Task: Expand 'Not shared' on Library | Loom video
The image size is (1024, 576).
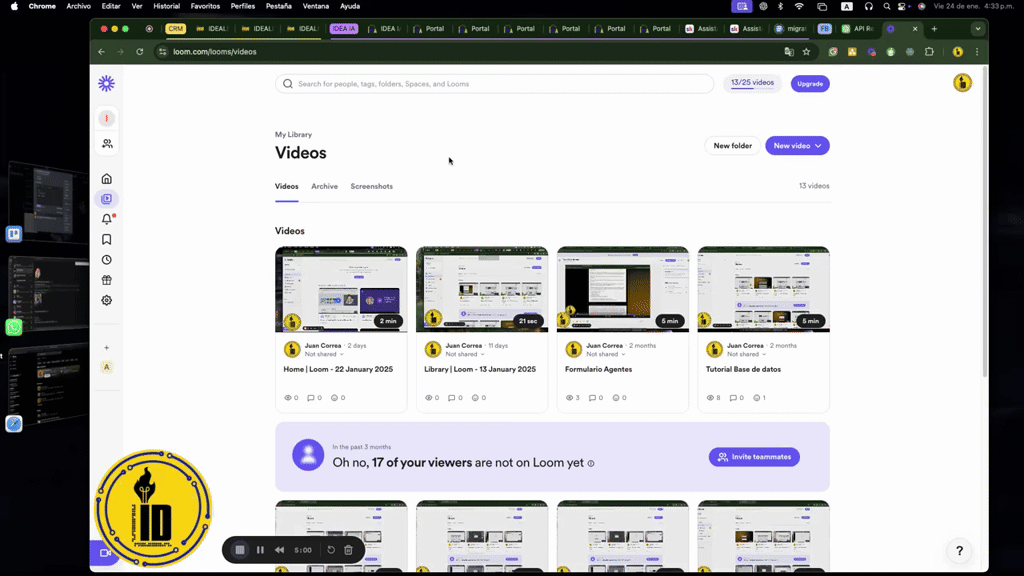Action: (x=465, y=355)
